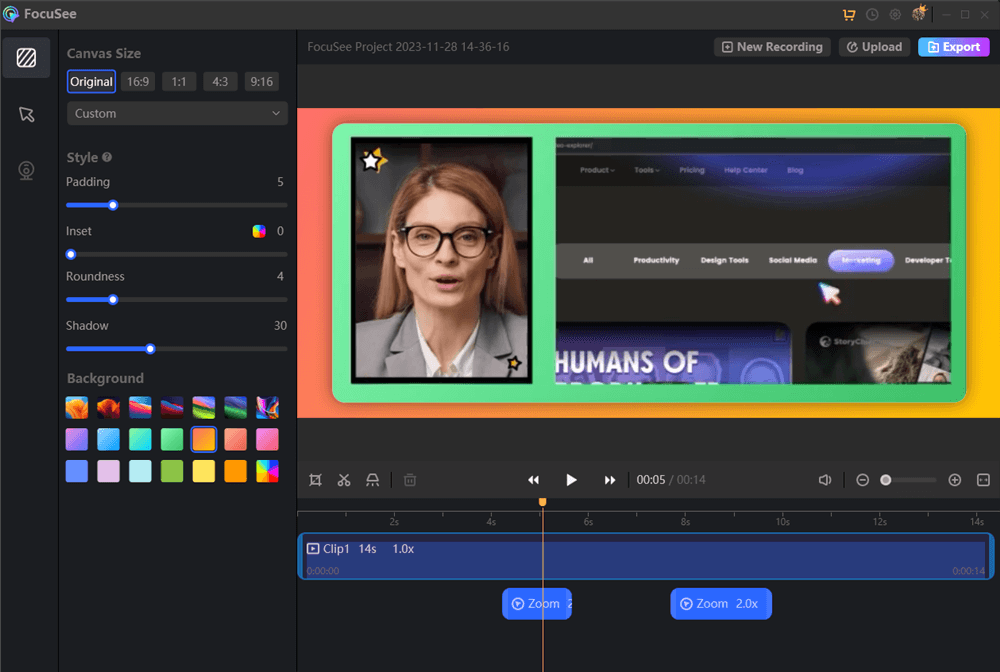Click the shopping cart icon

coord(849,14)
